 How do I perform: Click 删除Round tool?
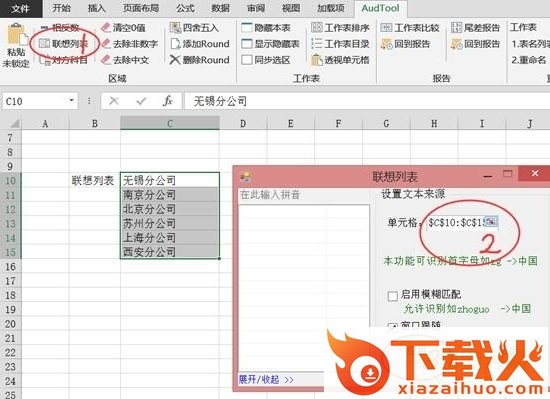click(x=200, y=60)
